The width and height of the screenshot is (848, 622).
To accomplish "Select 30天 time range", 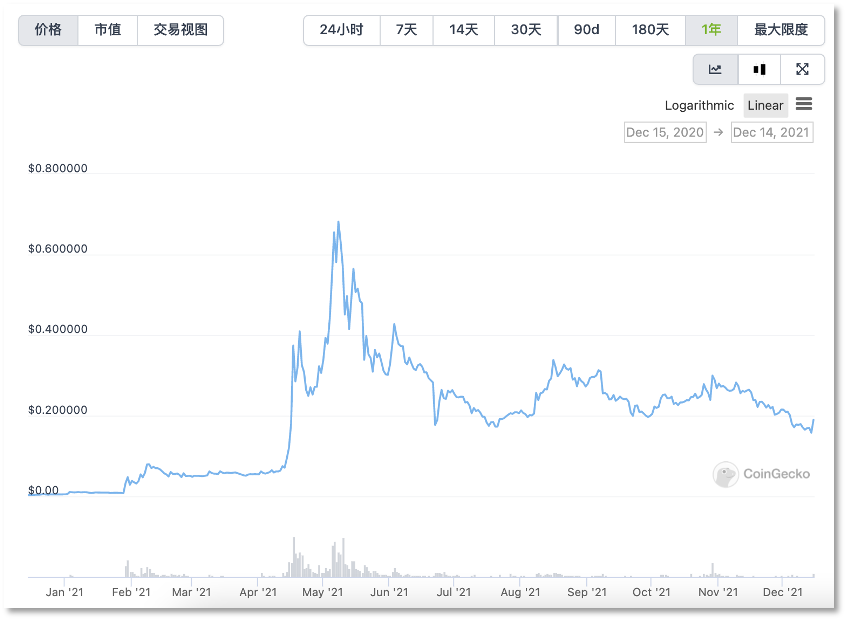I will 526,30.
